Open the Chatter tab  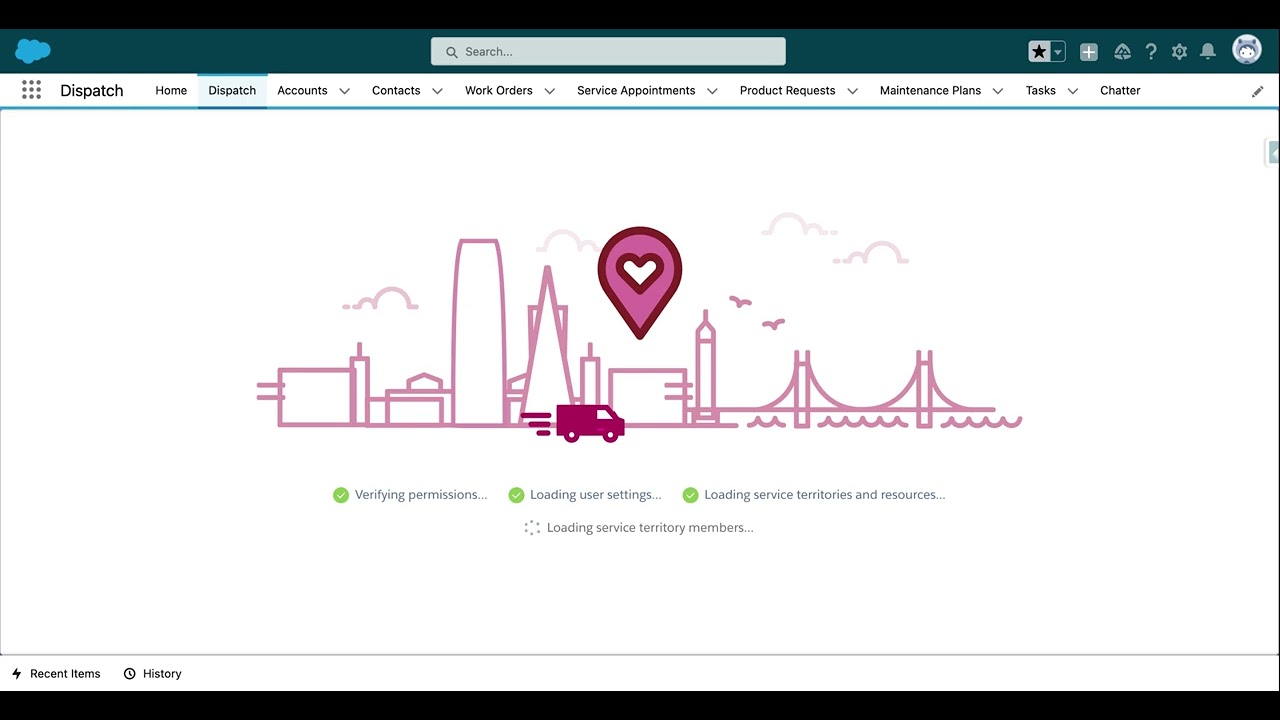tap(1120, 90)
